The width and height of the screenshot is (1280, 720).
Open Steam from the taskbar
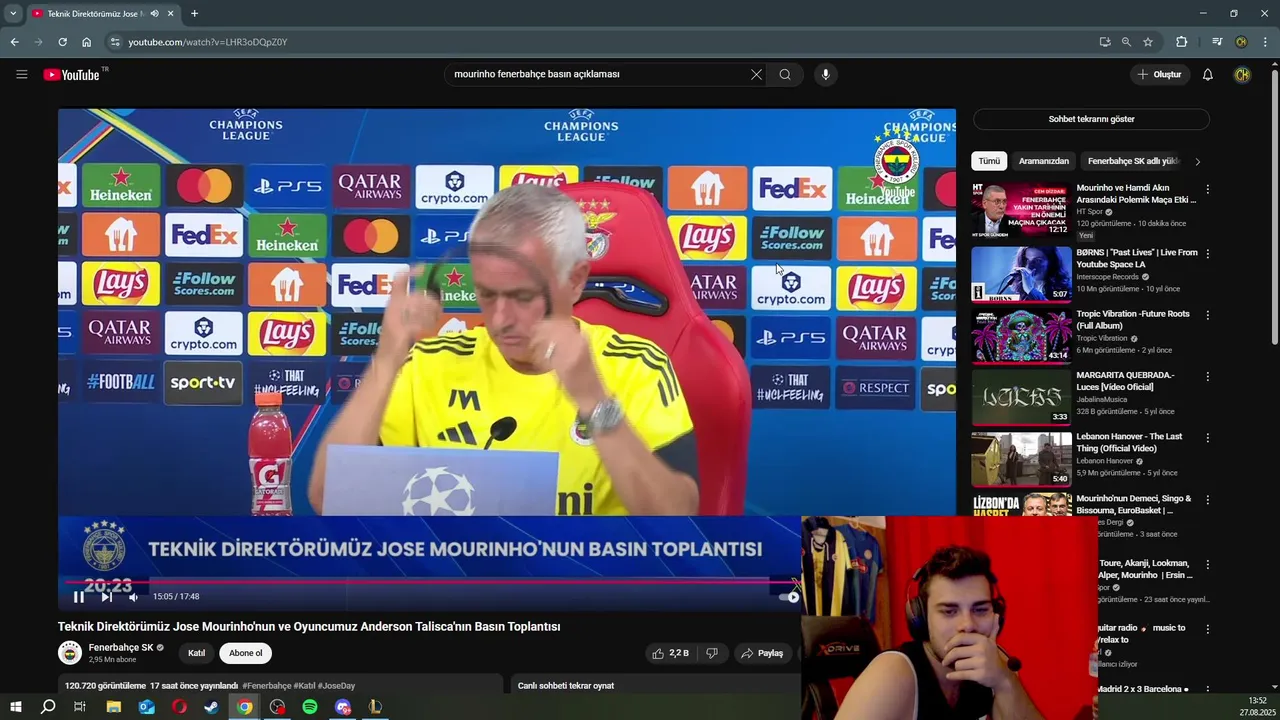(x=212, y=707)
